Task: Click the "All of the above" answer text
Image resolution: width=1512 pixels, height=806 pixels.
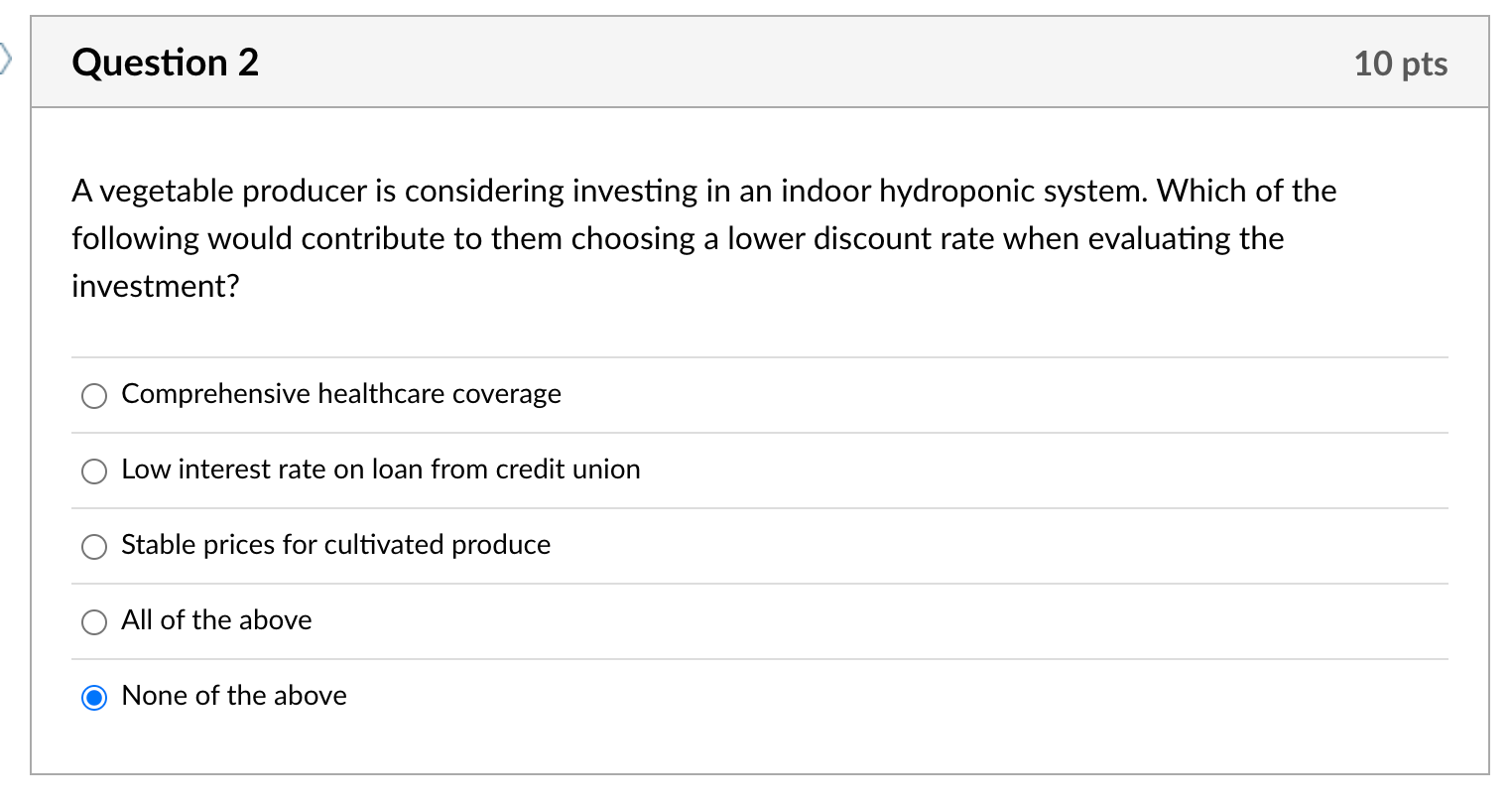Action: [216, 620]
